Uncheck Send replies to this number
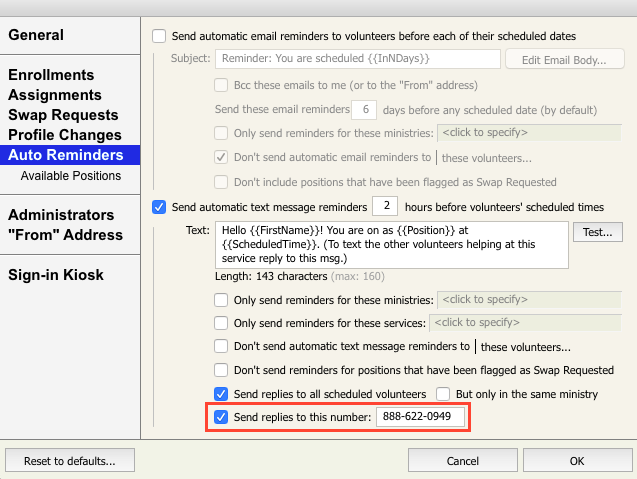The image size is (637, 479). 222,417
